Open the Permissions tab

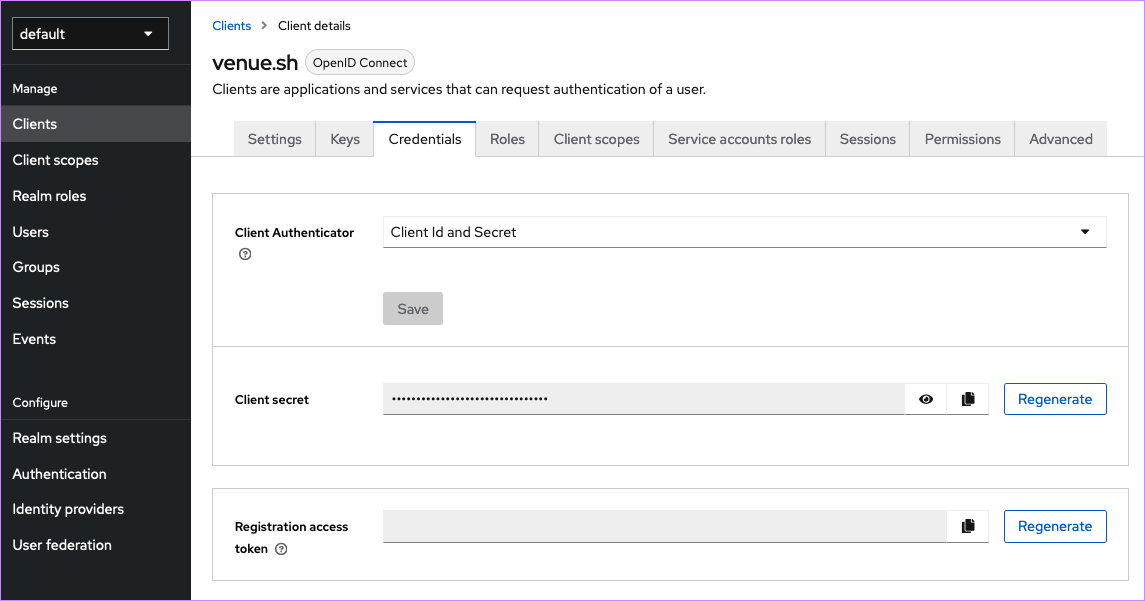(x=962, y=139)
